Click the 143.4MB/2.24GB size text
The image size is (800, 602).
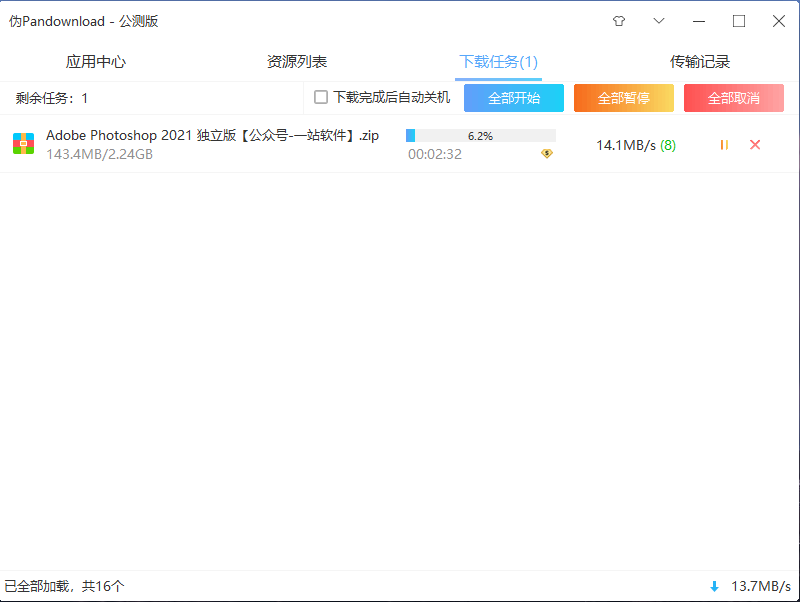(99, 154)
